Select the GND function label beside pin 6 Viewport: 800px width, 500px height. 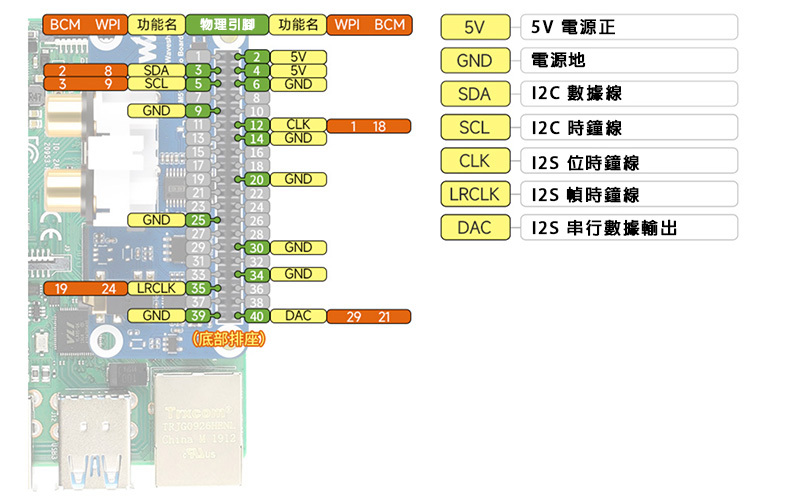point(298,84)
